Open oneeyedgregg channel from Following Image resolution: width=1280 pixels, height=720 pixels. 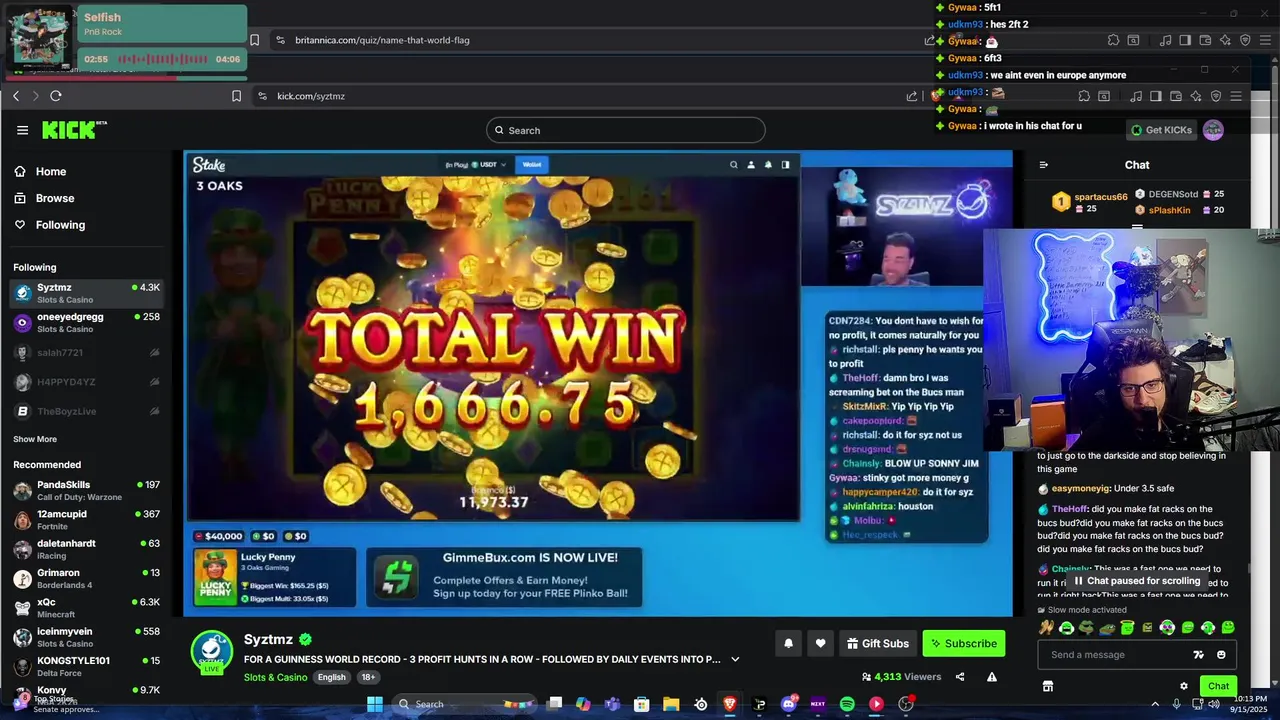[x=86, y=322]
